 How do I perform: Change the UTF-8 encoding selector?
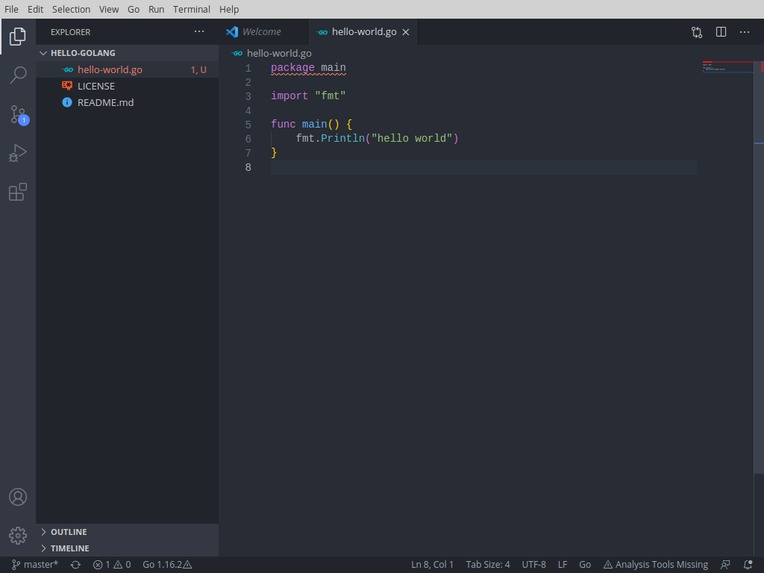click(x=534, y=565)
